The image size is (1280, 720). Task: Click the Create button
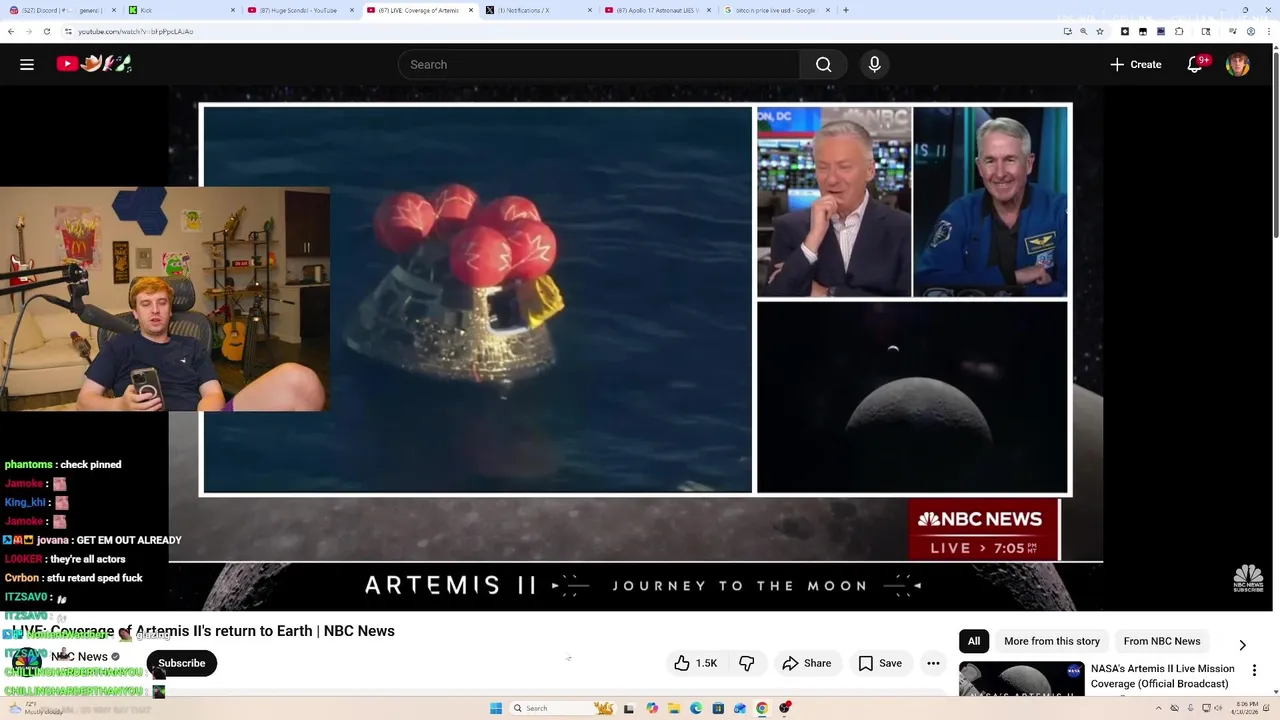point(1136,64)
